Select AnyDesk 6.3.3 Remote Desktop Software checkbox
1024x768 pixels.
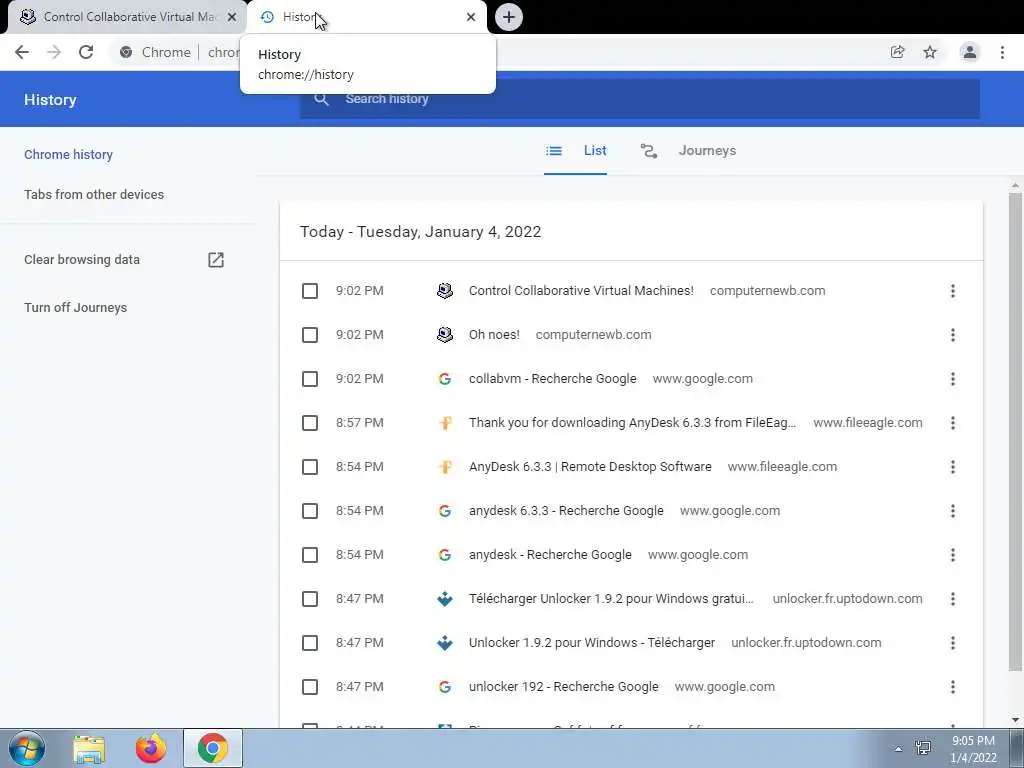click(x=310, y=467)
